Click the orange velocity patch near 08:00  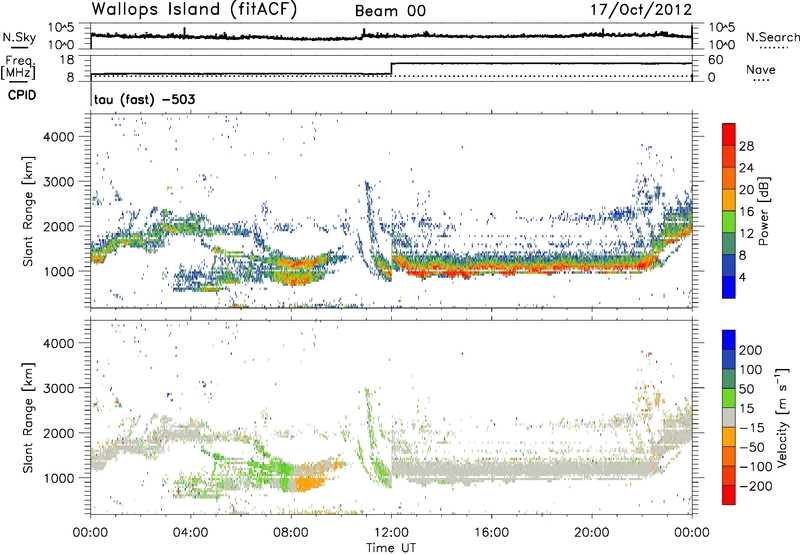click(308, 483)
